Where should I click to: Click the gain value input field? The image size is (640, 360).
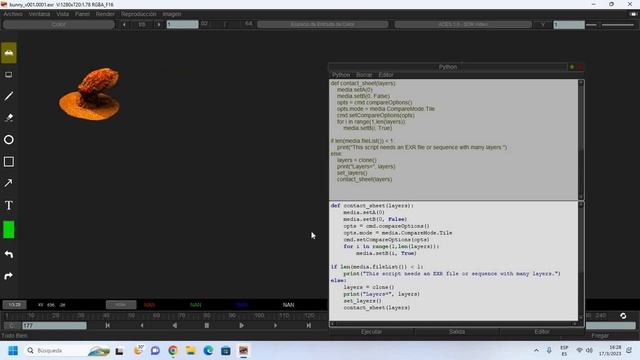point(182,24)
